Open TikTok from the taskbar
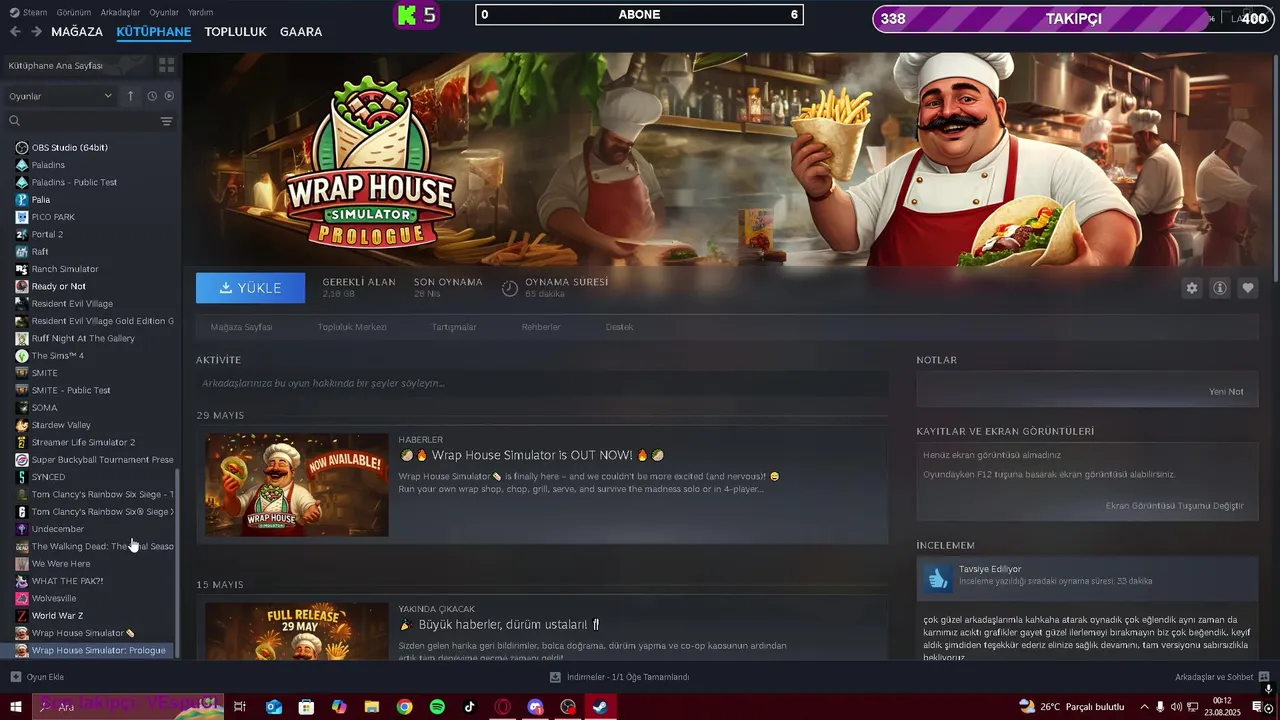The image size is (1280, 720). (469, 707)
